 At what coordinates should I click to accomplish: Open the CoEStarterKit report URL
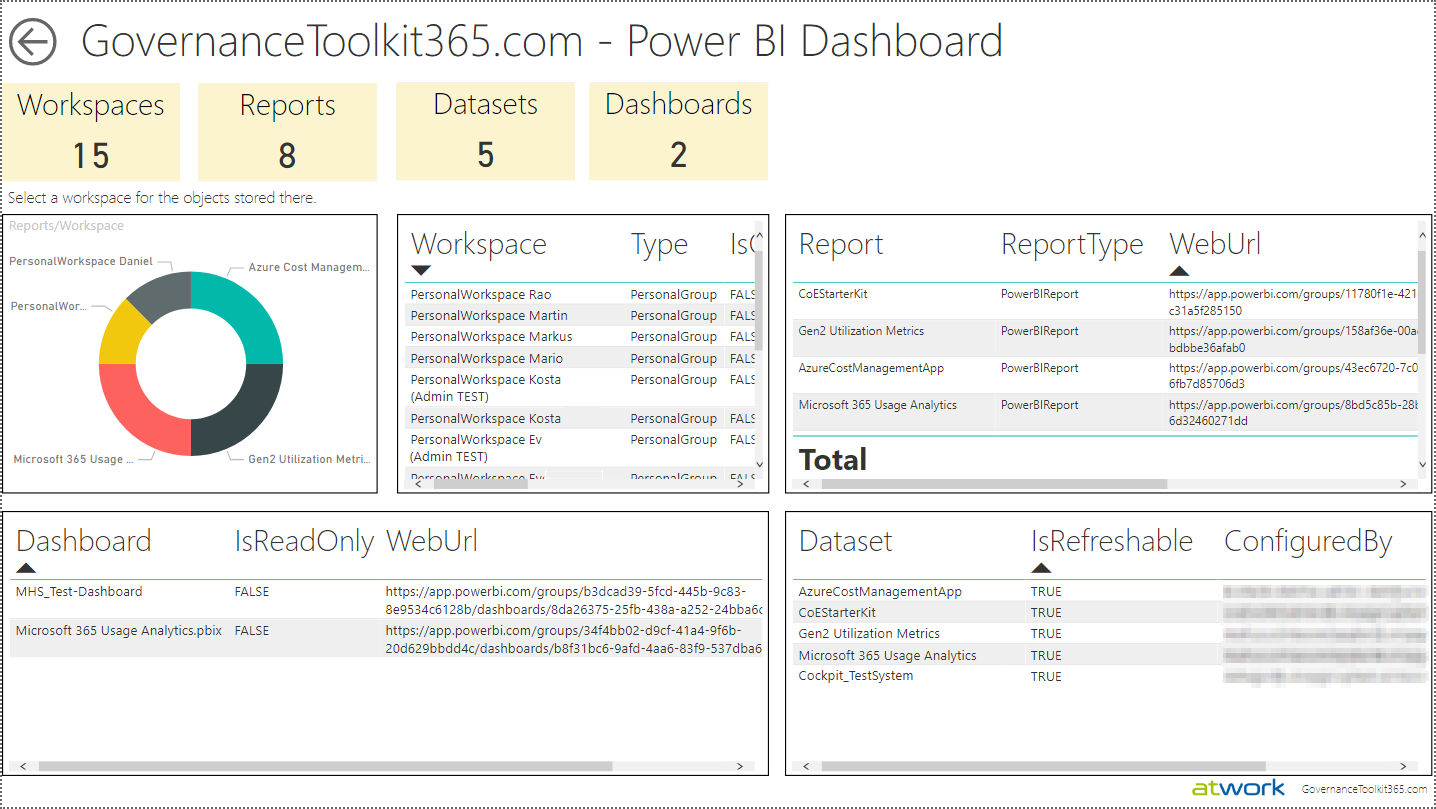(x=1292, y=302)
